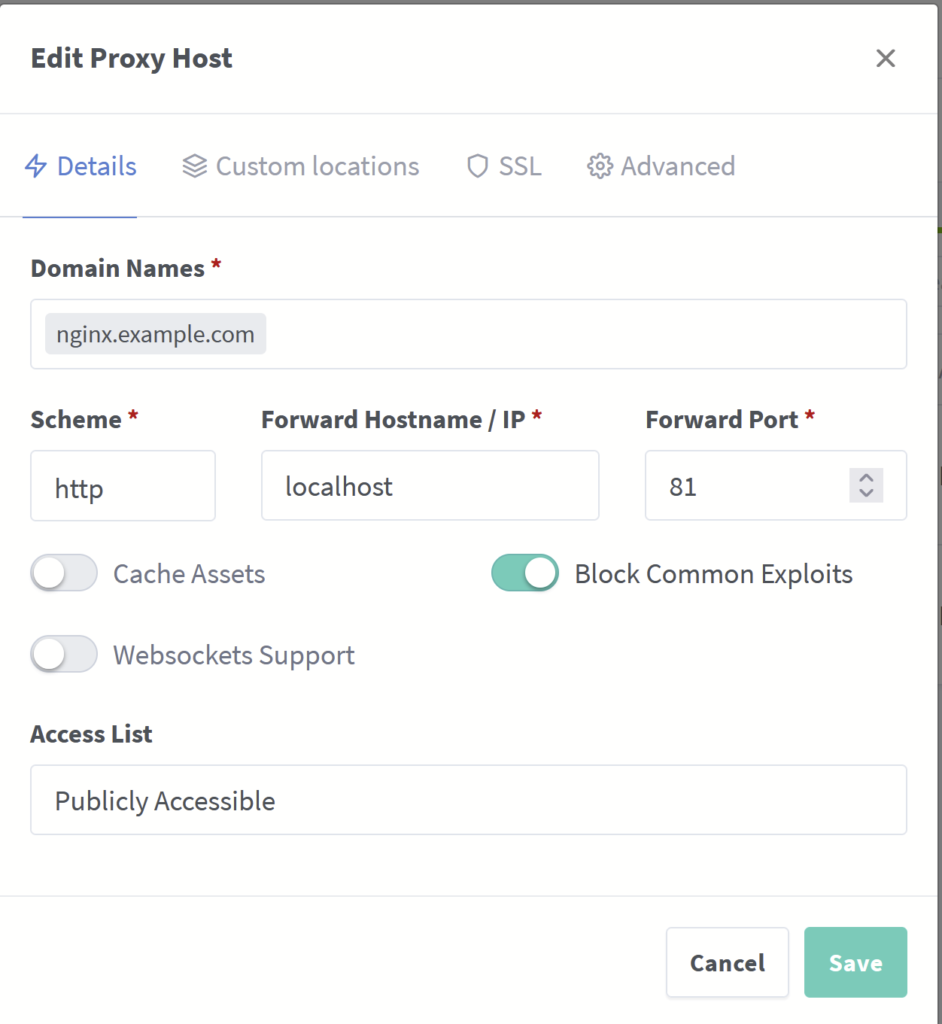This screenshot has height=1024, width=942.
Task: Switch to the Custom locations tab
Action: point(316,166)
